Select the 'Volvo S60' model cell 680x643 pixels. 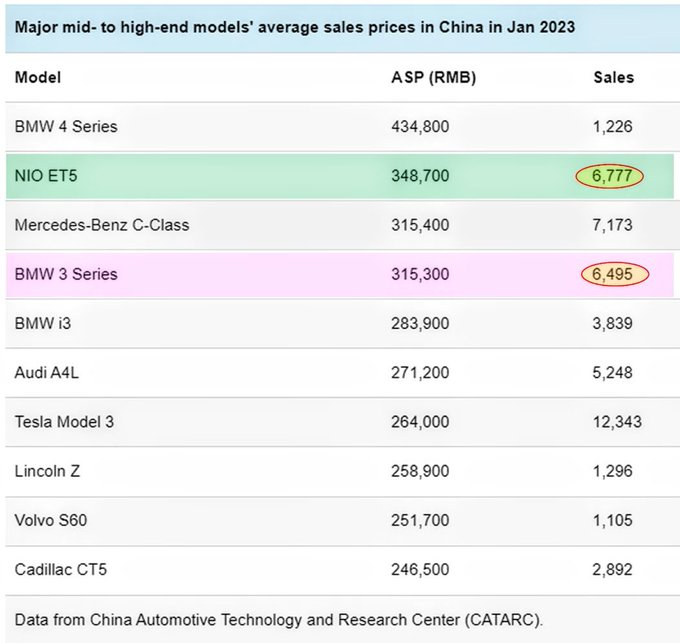(51, 520)
